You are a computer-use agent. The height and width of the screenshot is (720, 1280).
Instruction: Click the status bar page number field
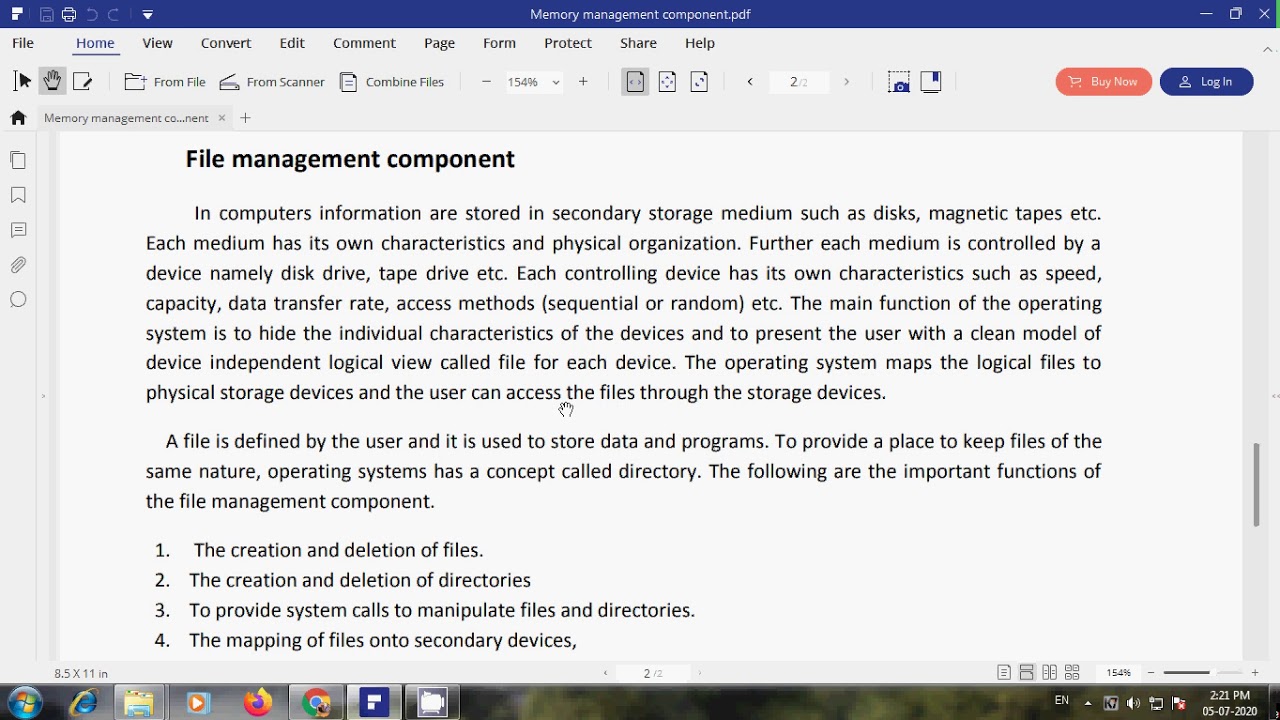point(653,673)
